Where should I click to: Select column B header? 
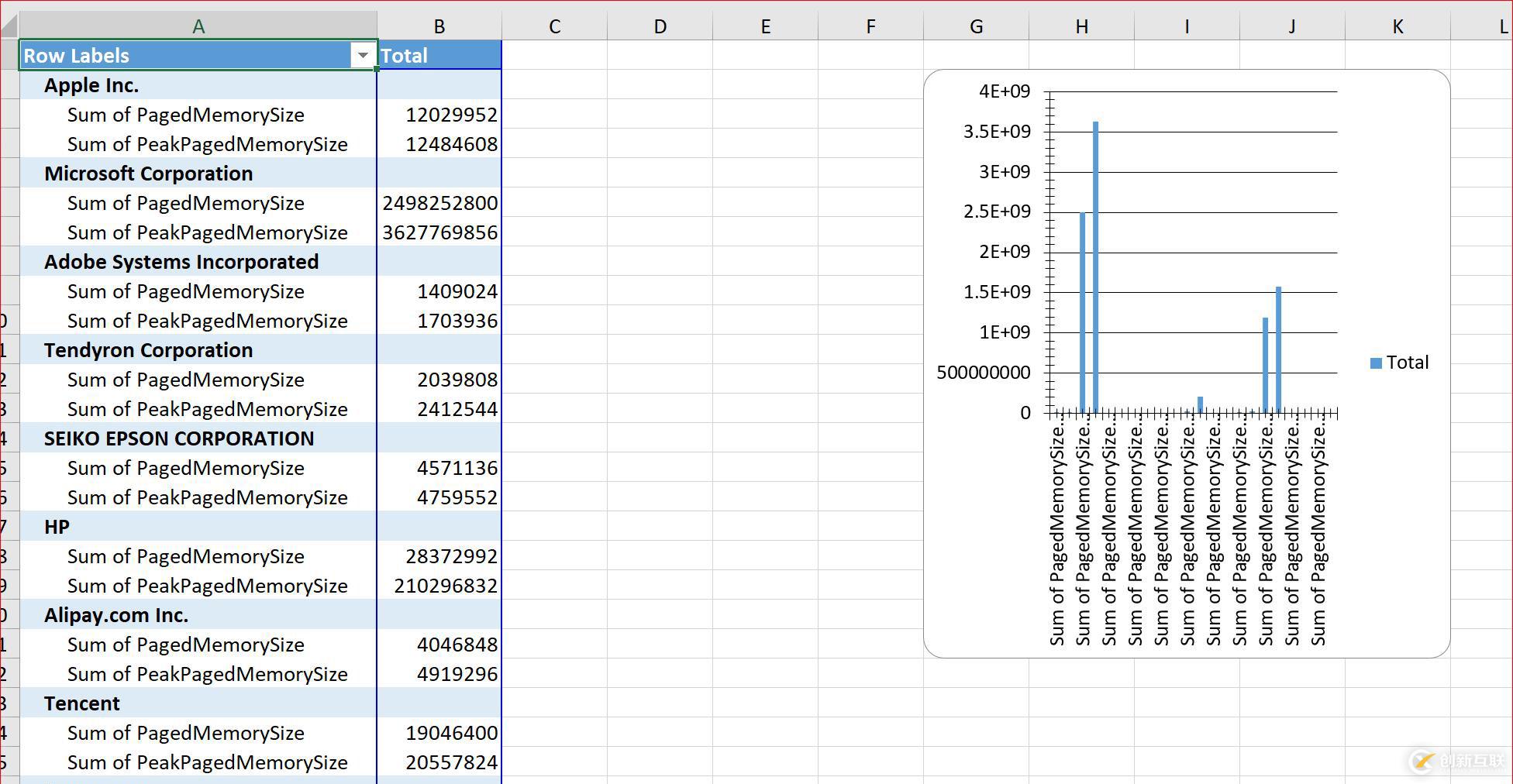439,26
